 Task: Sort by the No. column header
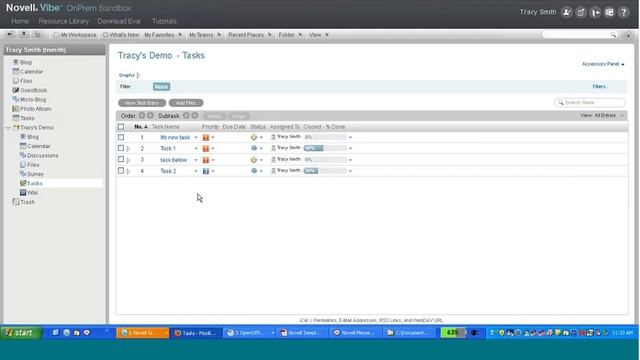(141, 127)
